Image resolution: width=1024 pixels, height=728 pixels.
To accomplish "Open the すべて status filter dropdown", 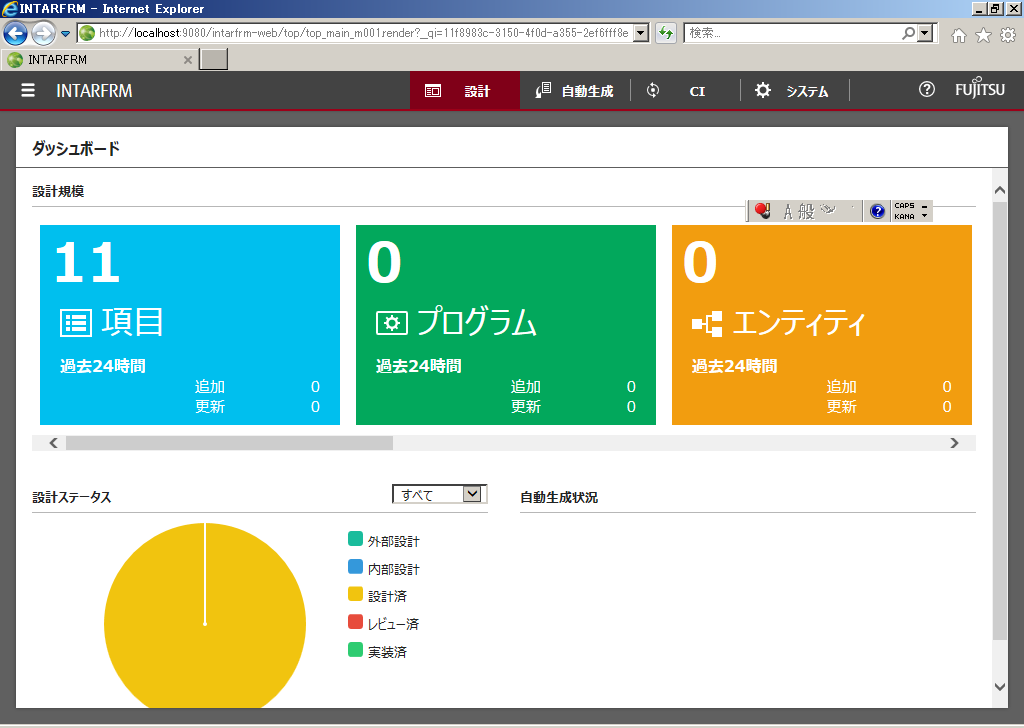I will point(473,493).
